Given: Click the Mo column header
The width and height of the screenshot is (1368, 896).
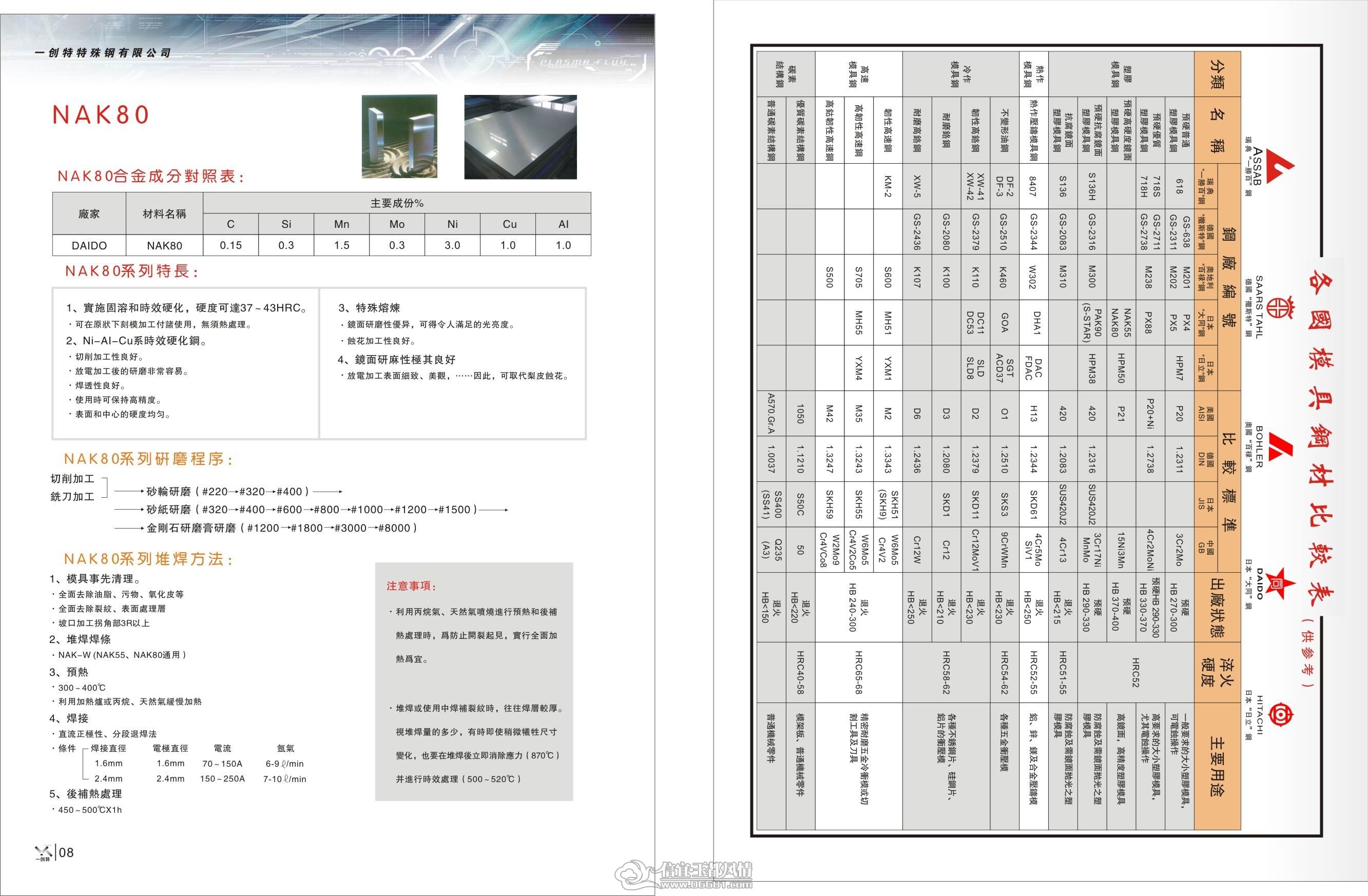Looking at the screenshot, I should click(x=397, y=224).
